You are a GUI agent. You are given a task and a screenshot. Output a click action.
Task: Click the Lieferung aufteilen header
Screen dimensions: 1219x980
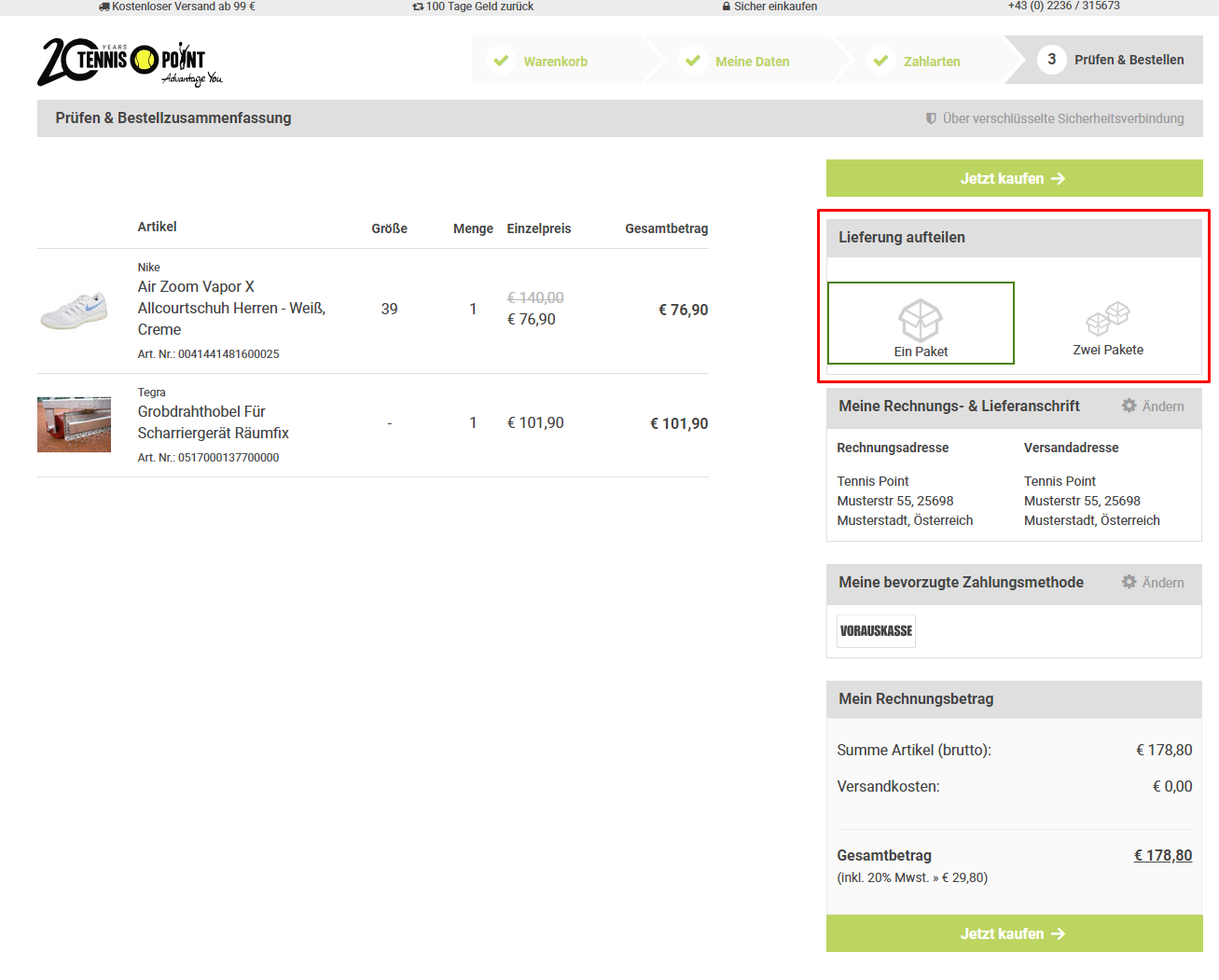click(1015, 238)
